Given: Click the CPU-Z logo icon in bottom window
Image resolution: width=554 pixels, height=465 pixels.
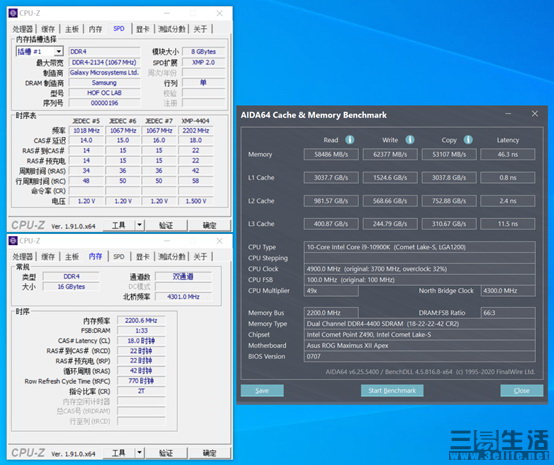Looking at the screenshot, I should pyautogui.click(x=13, y=241).
